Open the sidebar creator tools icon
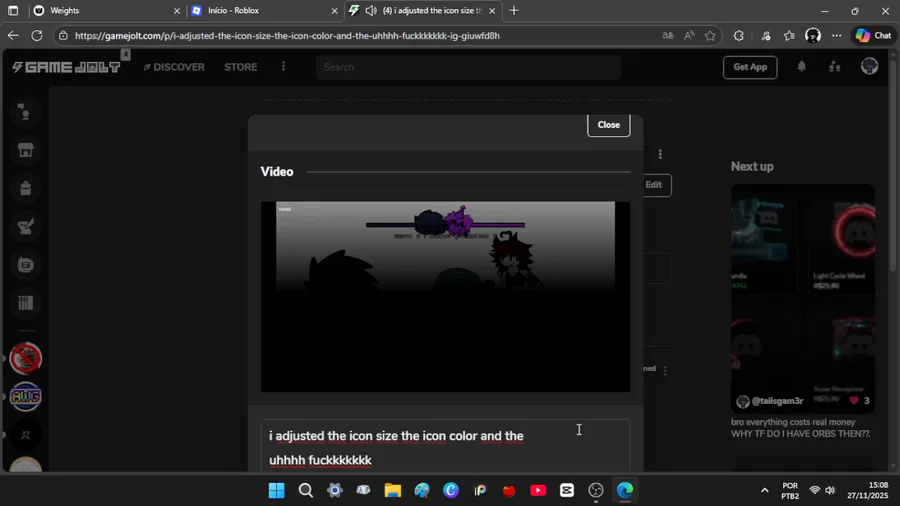 click(x=25, y=264)
